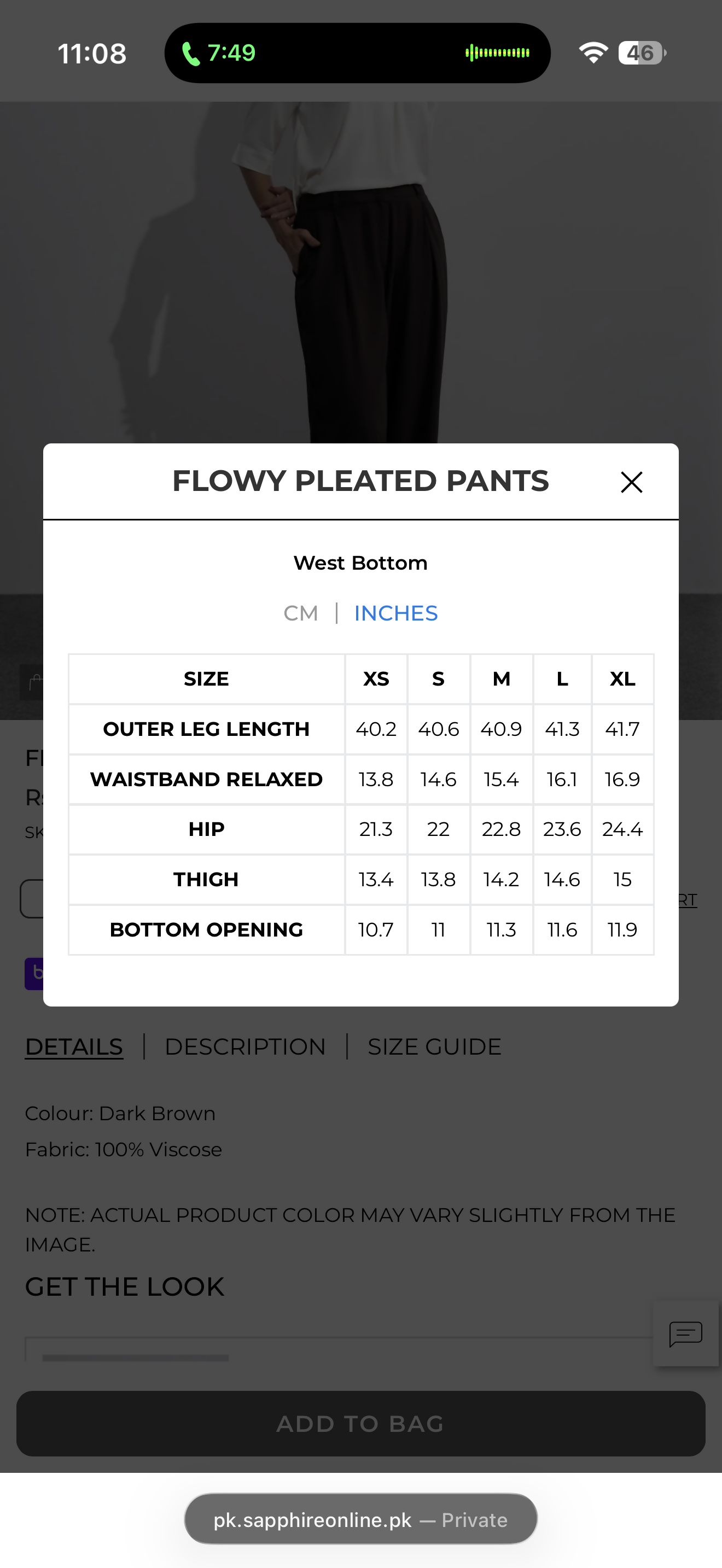Open the DESCRIPTION tab
Viewport: 722px width, 1568px height.
click(246, 1046)
